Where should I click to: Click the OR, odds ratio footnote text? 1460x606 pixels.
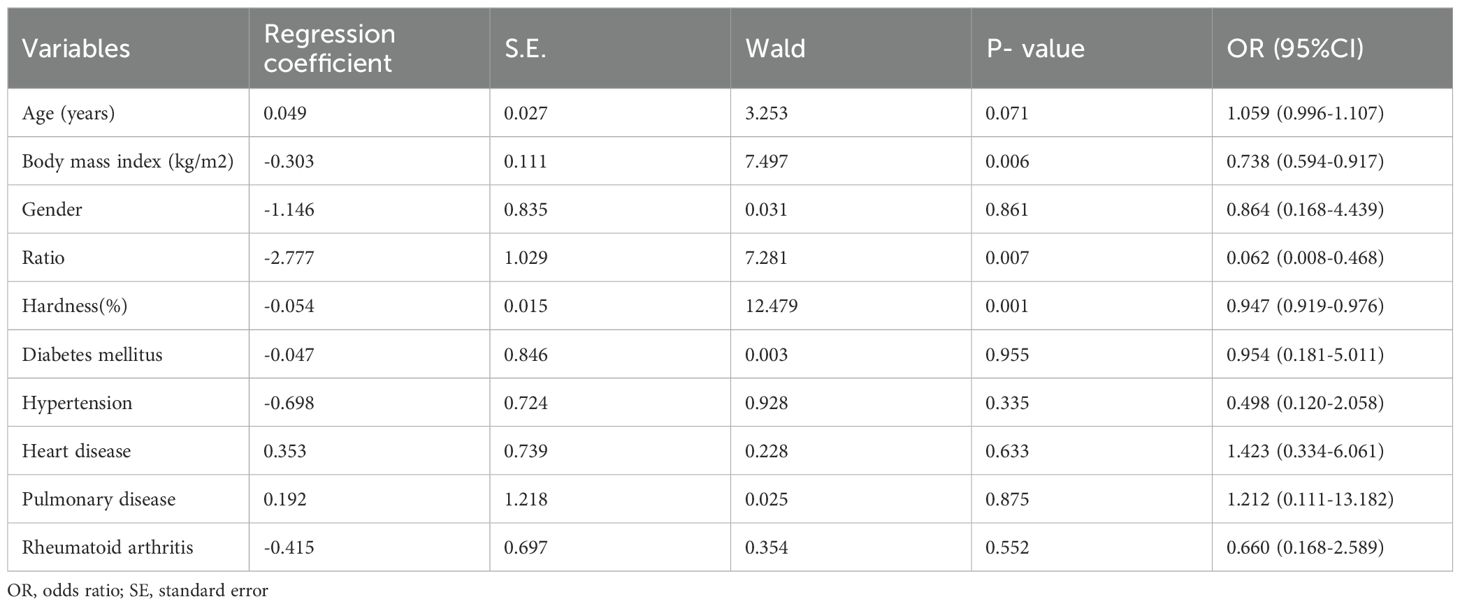pos(138,591)
